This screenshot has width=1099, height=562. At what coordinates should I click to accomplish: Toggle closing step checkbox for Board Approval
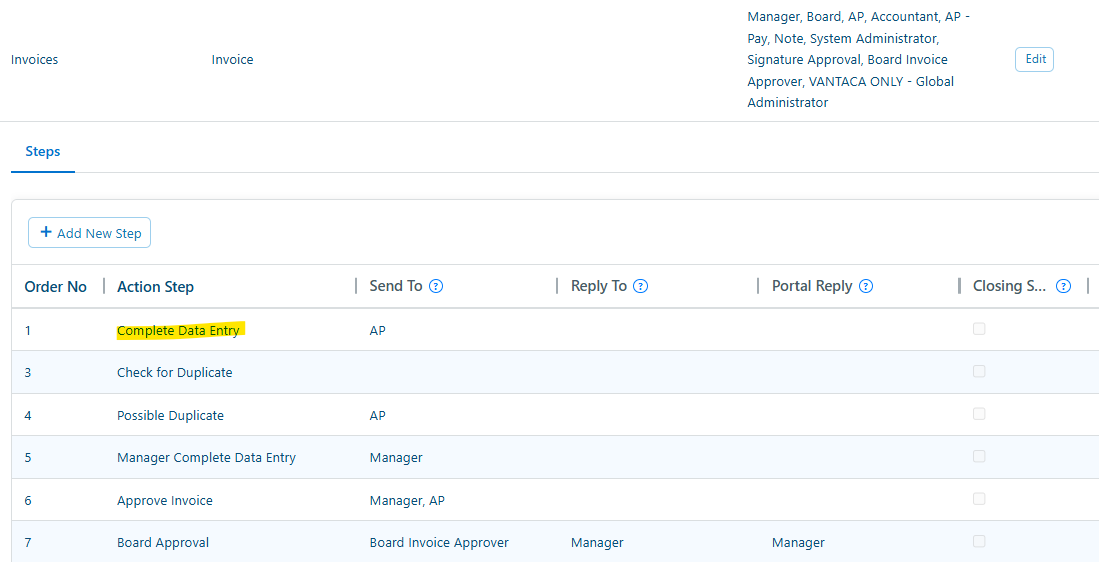pyautogui.click(x=979, y=541)
